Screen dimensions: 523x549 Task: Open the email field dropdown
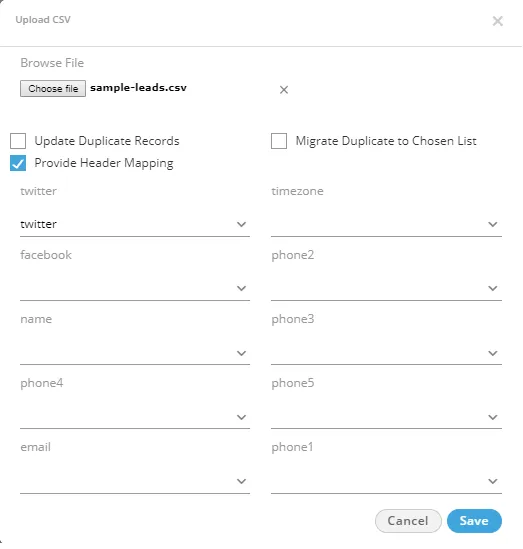tap(135, 481)
